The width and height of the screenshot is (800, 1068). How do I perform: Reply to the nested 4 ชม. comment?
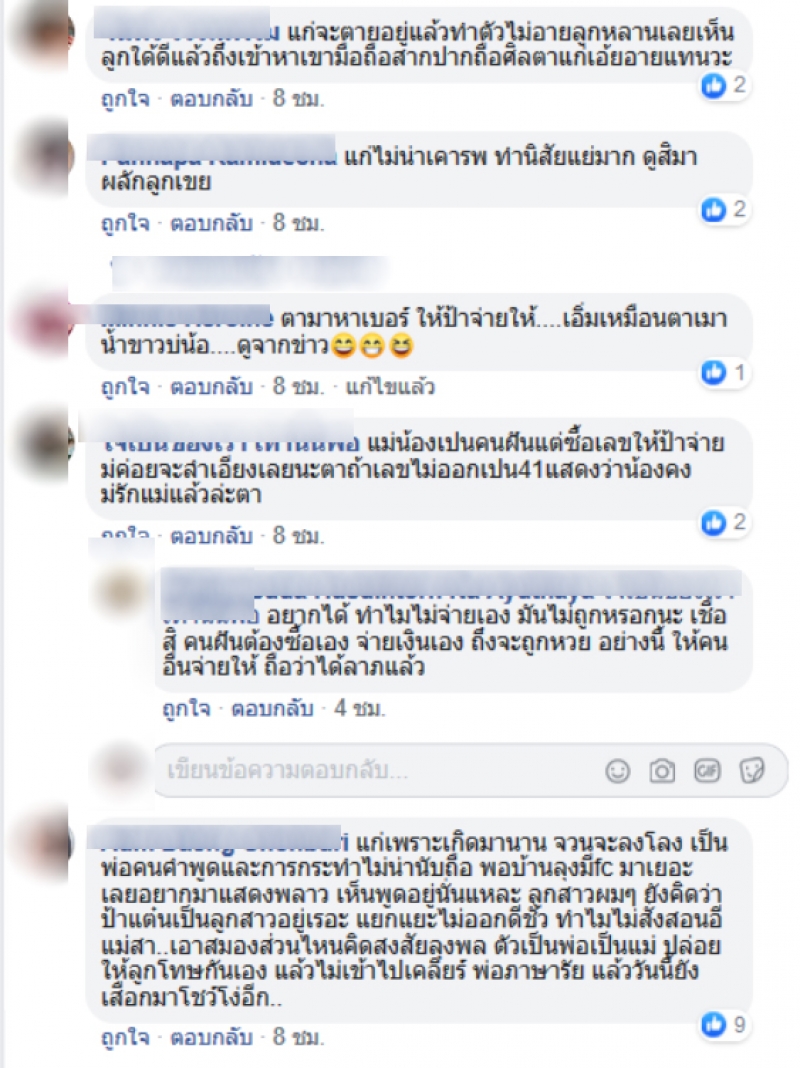pos(272,709)
